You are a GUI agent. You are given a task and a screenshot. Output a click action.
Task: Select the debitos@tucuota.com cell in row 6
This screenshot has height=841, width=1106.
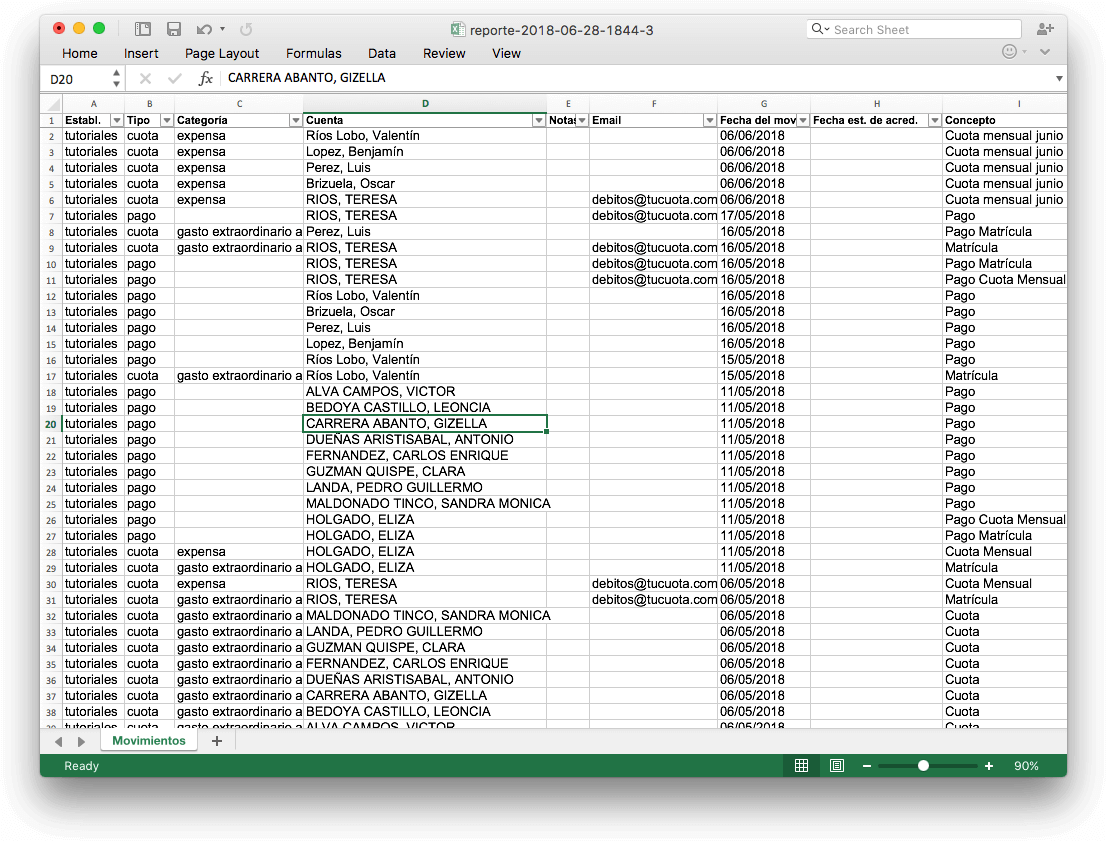(653, 200)
